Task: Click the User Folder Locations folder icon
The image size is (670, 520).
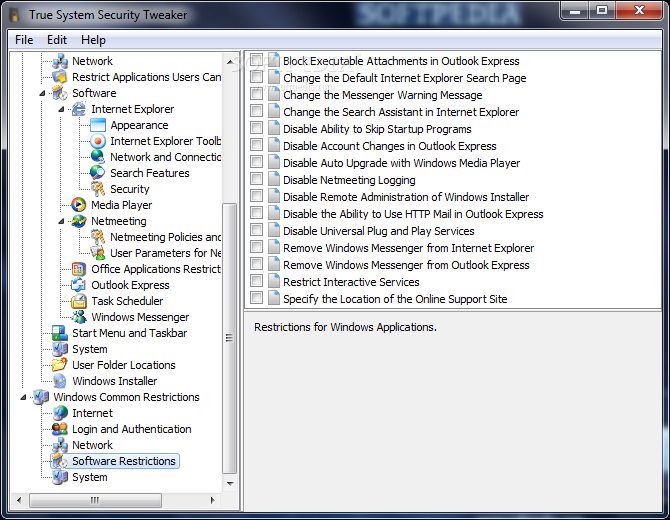Action: [x=60, y=365]
